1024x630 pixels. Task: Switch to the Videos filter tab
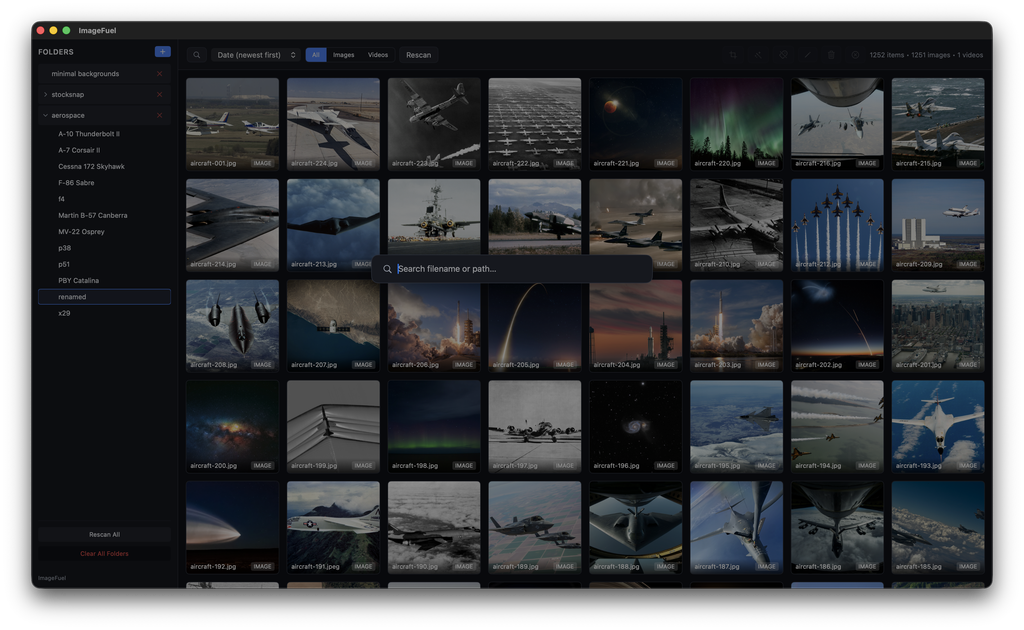tap(377, 55)
